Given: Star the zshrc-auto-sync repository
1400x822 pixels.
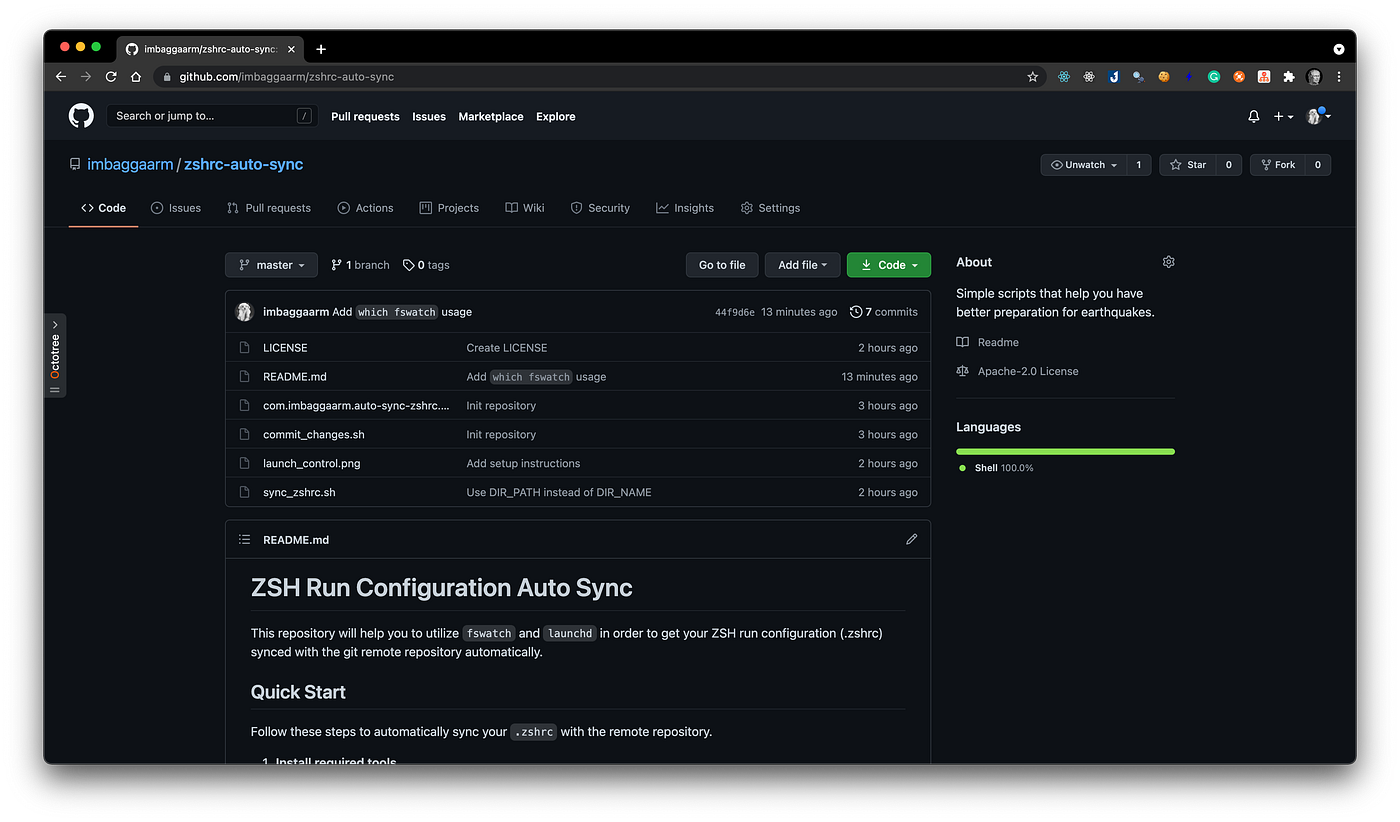Looking at the screenshot, I should point(1187,164).
